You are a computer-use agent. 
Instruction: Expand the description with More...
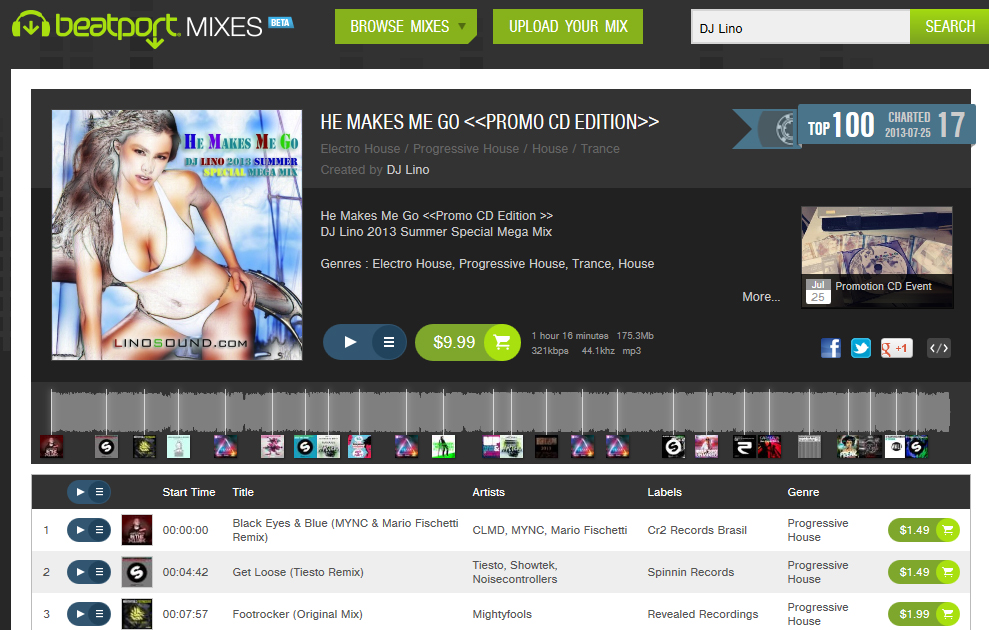761,296
